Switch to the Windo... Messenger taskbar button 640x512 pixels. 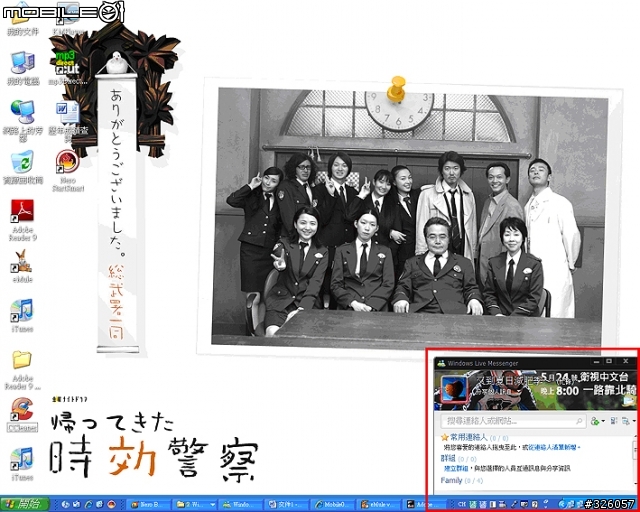coord(238,505)
